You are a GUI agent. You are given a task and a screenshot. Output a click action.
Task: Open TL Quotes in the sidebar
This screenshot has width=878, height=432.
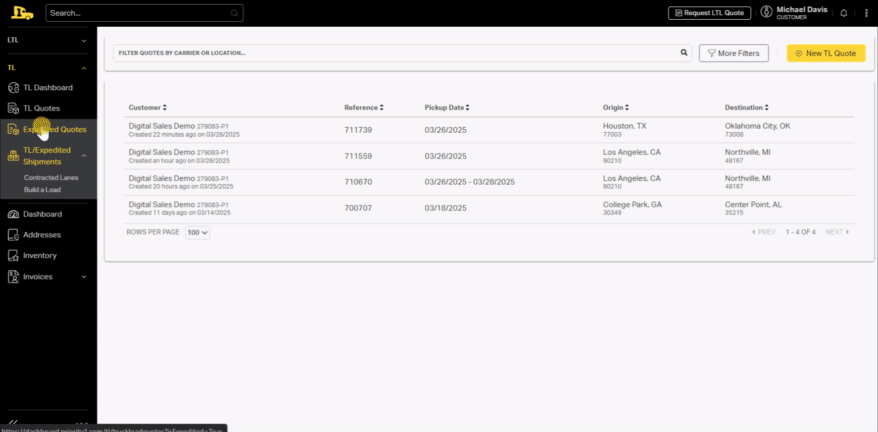pos(41,108)
